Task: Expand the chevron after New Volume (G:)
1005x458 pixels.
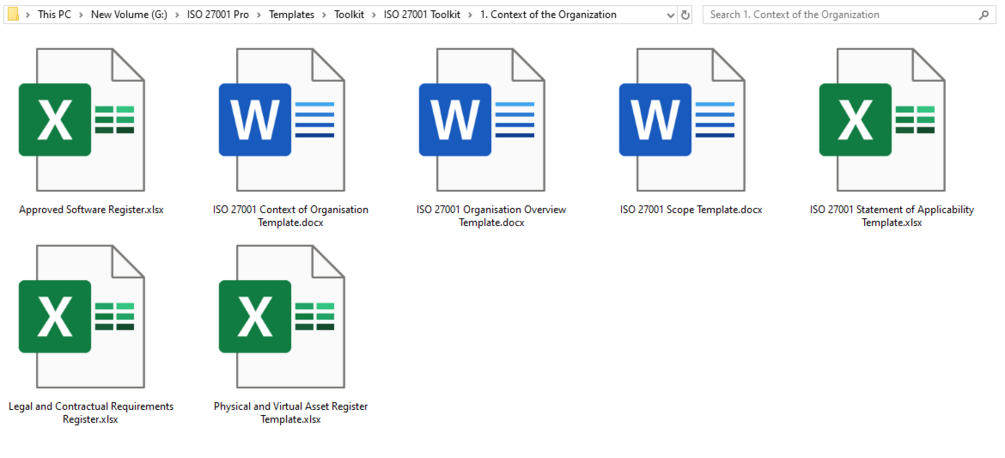Action: click(x=177, y=15)
